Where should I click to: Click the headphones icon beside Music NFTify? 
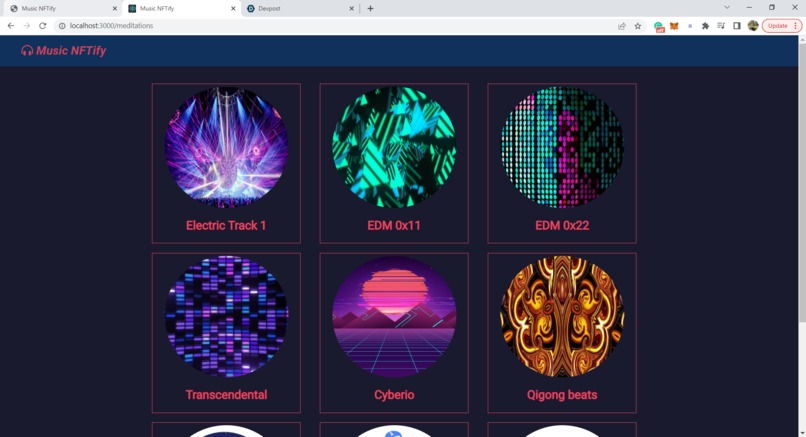[27, 50]
